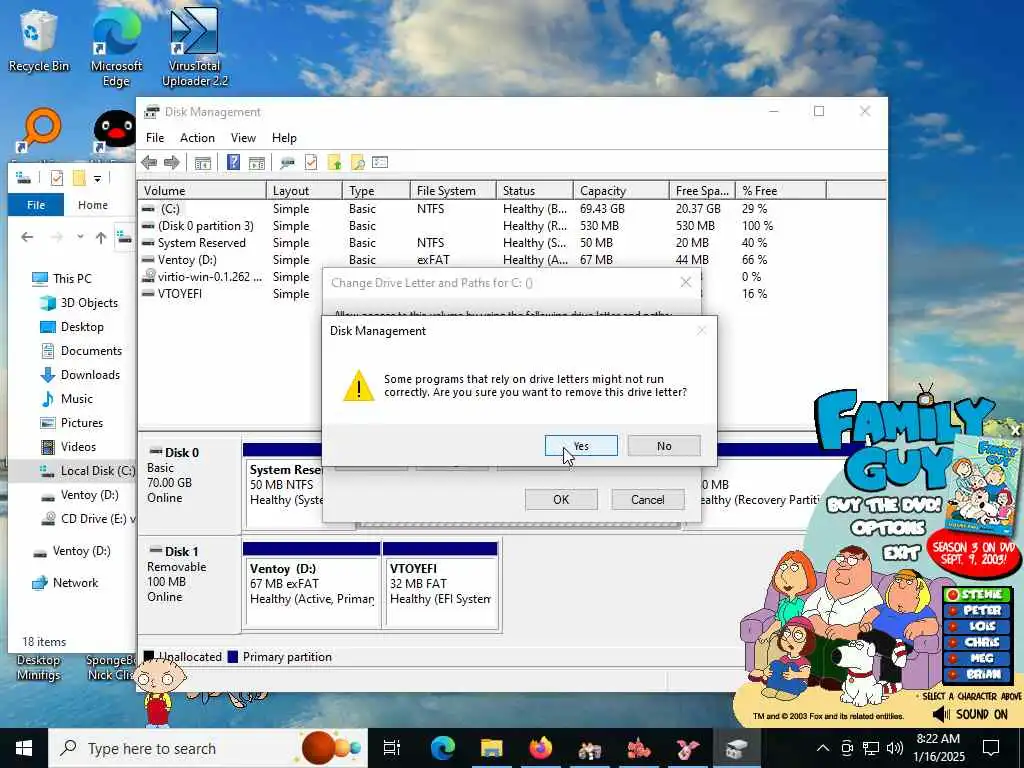Click No in the Disk Management warning

pos(664,446)
